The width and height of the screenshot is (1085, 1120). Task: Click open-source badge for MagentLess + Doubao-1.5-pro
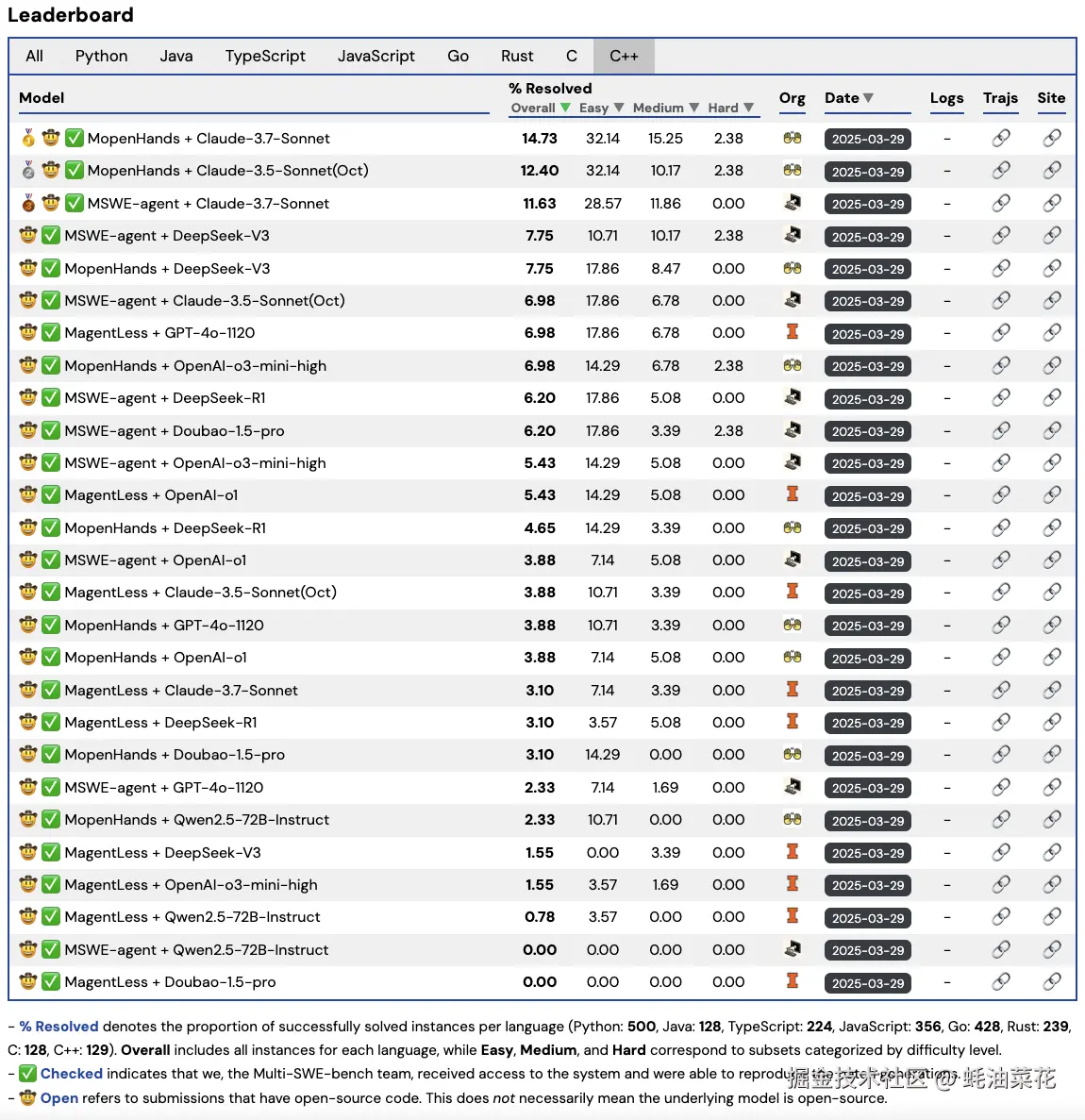click(x=28, y=981)
